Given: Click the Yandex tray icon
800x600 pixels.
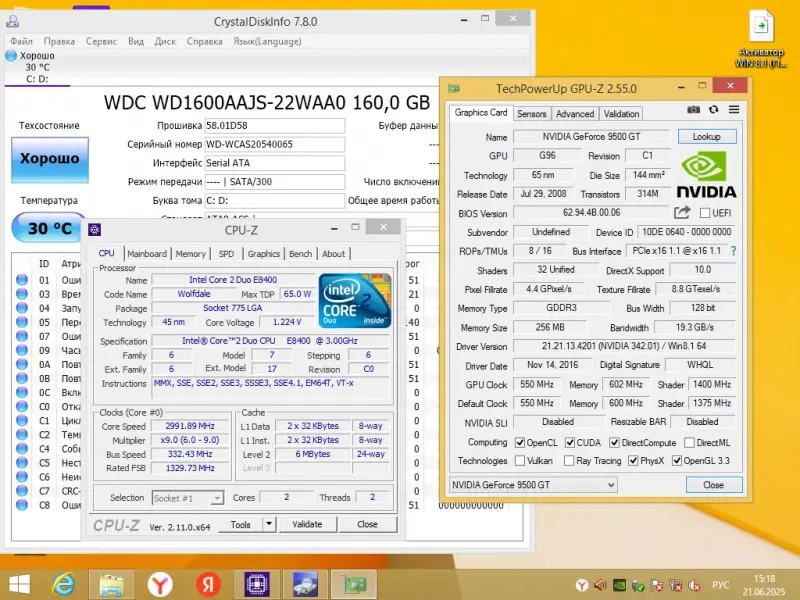Looking at the screenshot, I should point(582,585).
